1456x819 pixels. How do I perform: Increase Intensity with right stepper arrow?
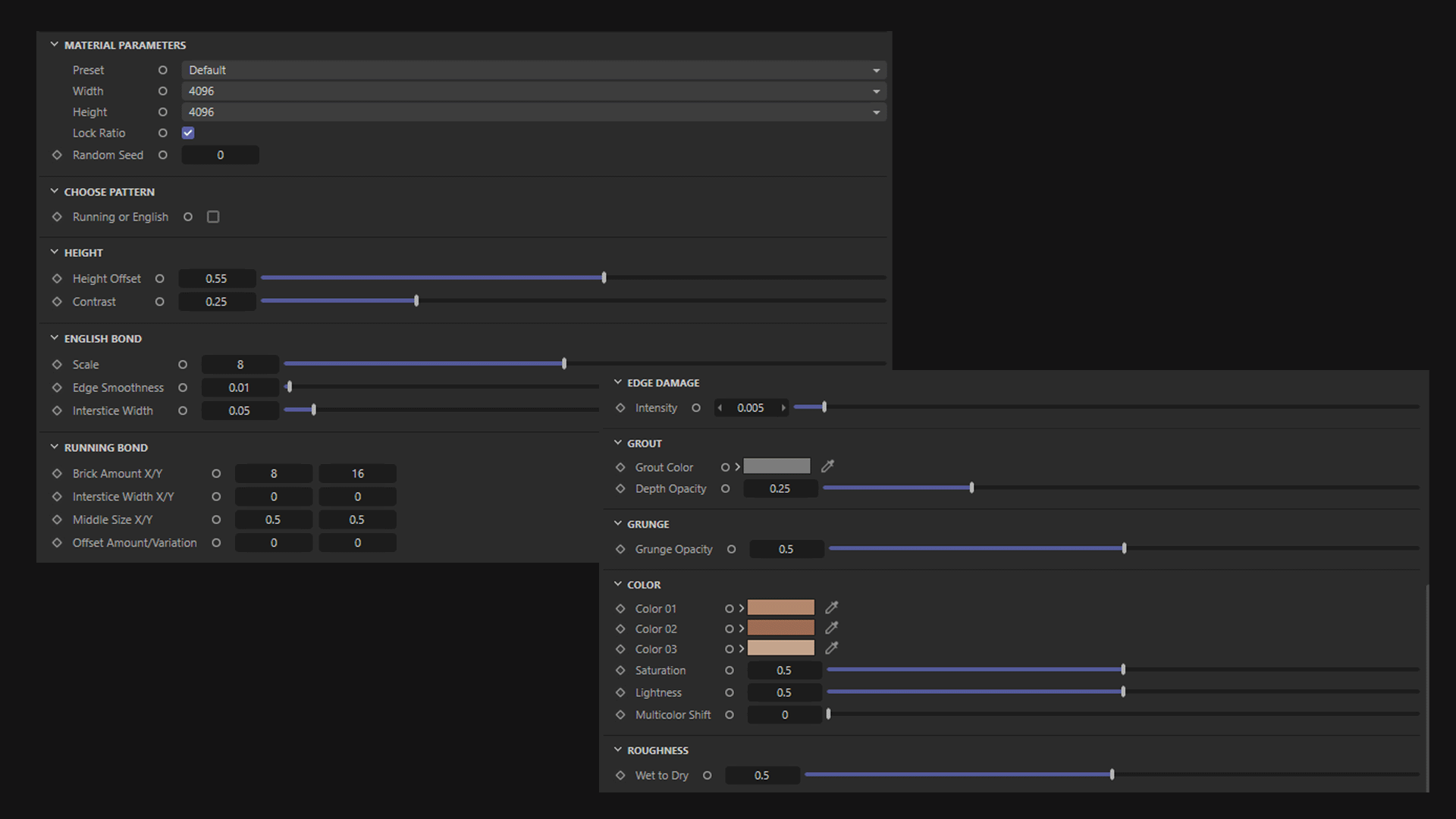click(x=783, y=407)
